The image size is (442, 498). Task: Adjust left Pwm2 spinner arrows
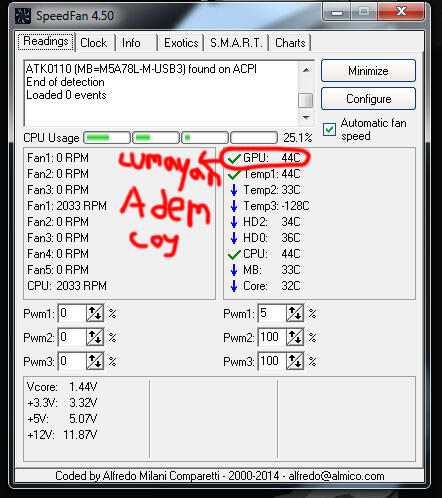[95, 337]
